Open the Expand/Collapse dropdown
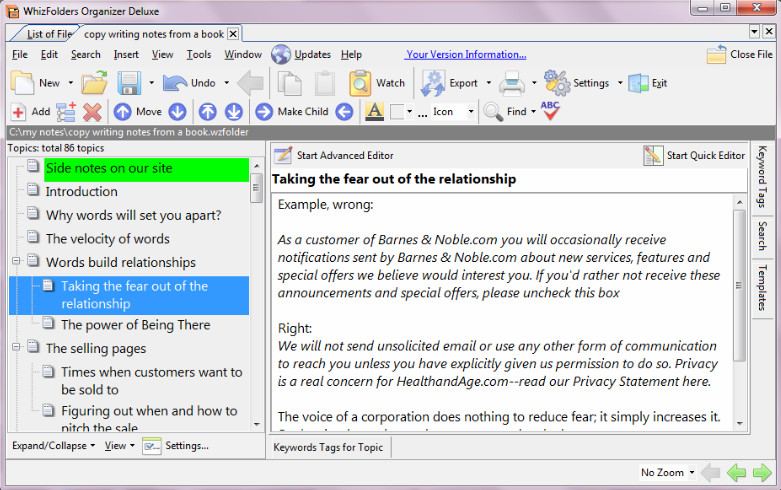Image resolution: width=781 pixels, height=490 pixels. [53, 446]
